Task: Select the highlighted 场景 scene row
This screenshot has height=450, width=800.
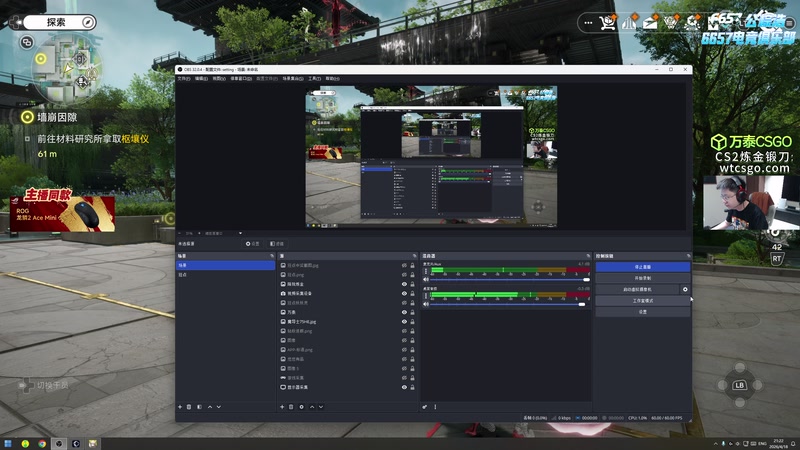Action: 226,265
